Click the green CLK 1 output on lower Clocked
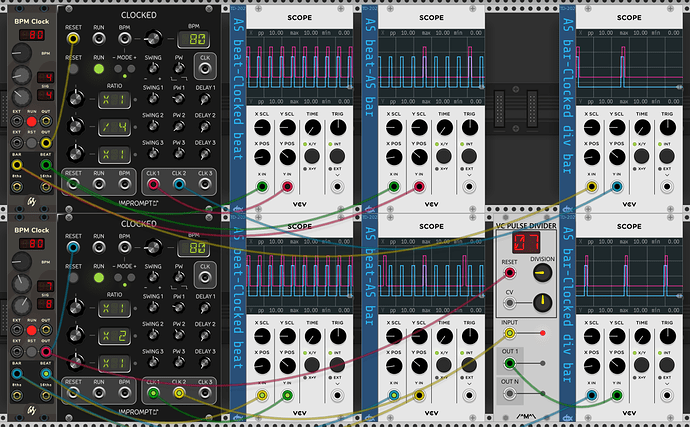Image resolution: width=690 pixels, height=427 pixels. (153, 393)
